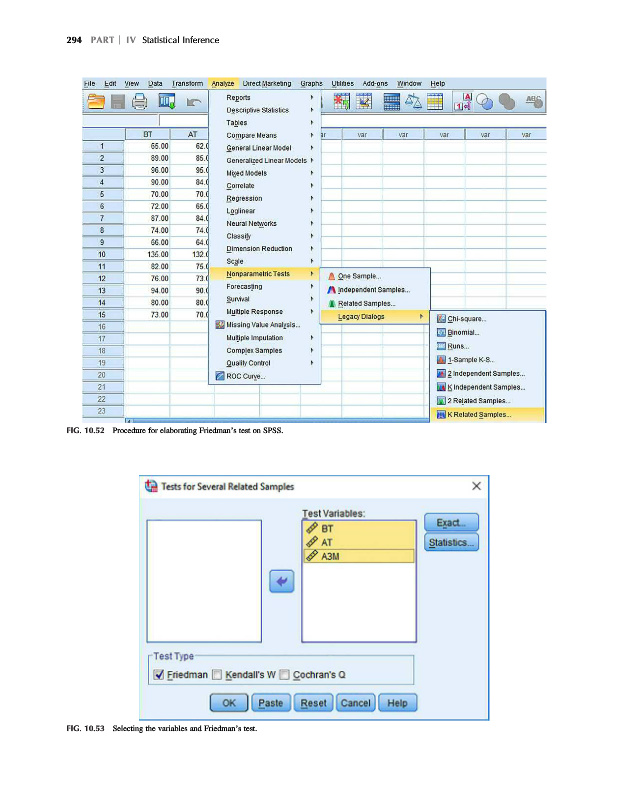
Task: Click the Open data document folder icon
Action: [x=96, y=102]
